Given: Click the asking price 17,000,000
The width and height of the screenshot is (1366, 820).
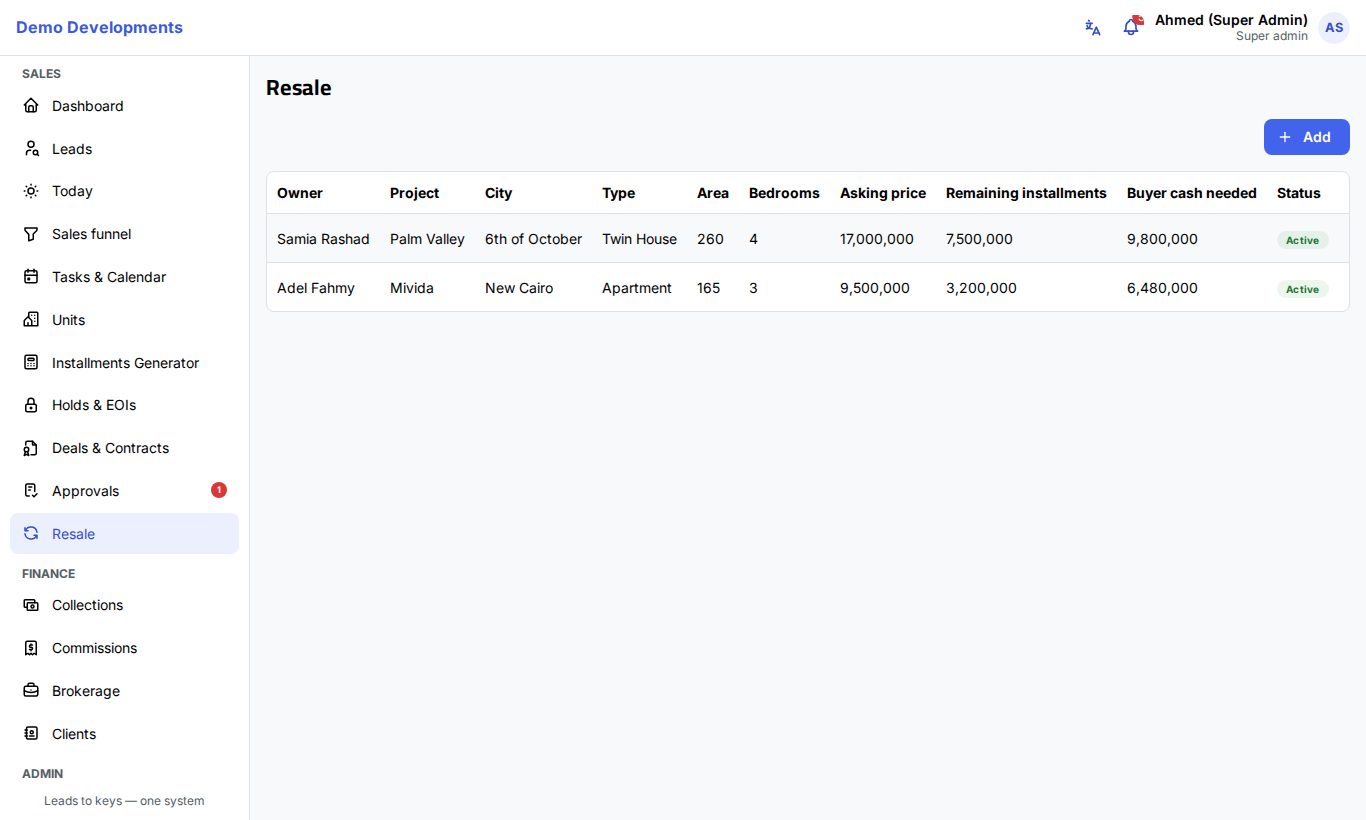Looking at the screenshot, I should (877, 239).
